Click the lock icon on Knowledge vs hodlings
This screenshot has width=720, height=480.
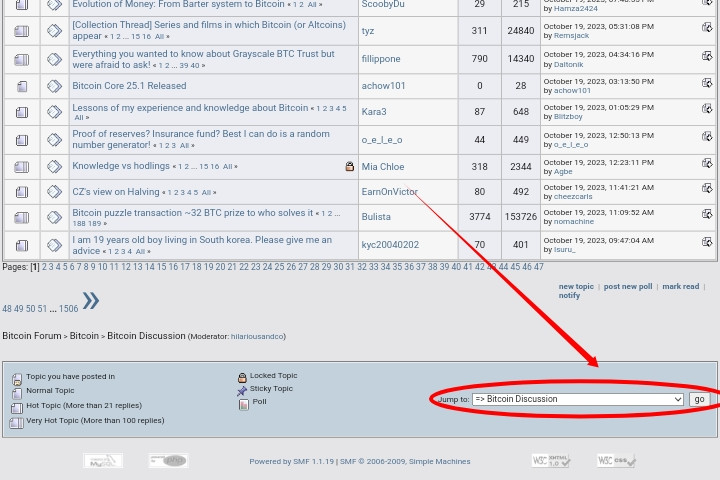click(x=349, y=166)
